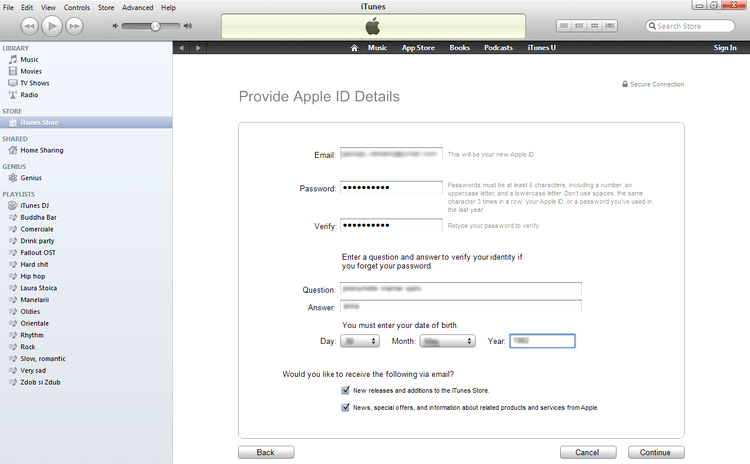Toggle New releases and additions checkbox

point(345,390)
